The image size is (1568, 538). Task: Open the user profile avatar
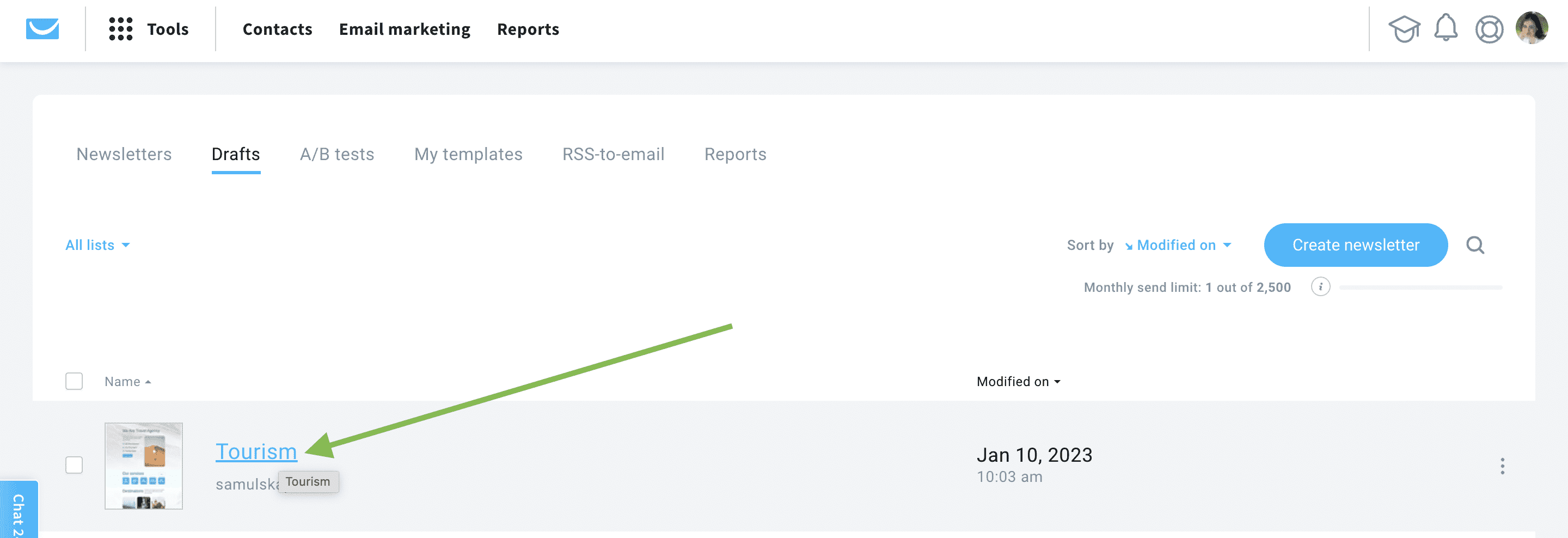pos(1531,28)
